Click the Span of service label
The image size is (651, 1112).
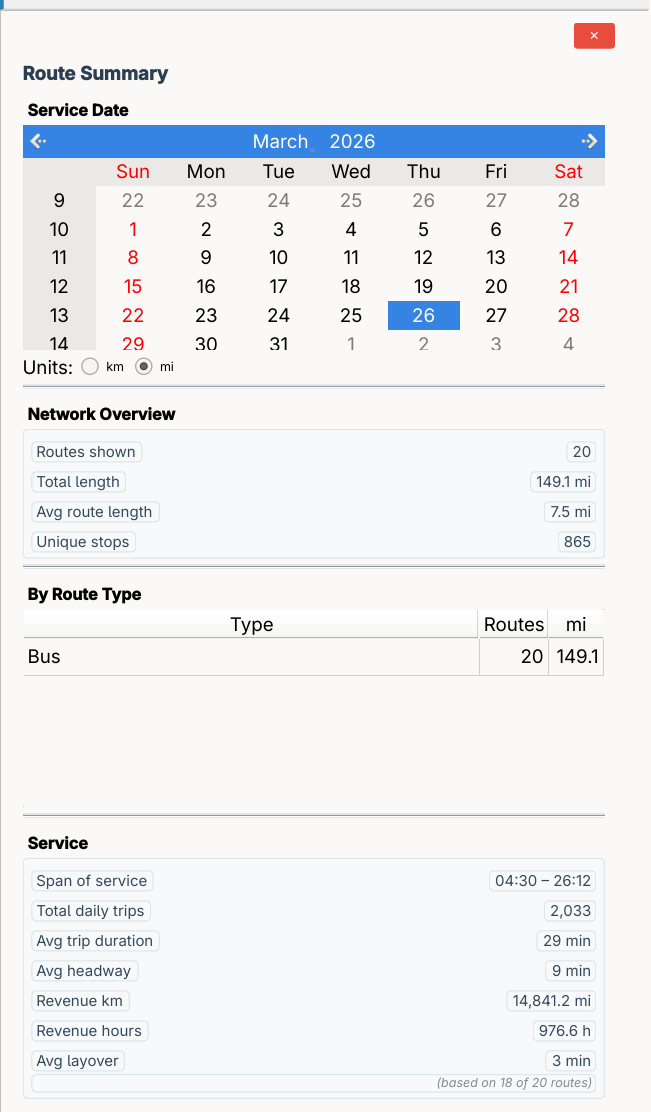coord(92,881)
